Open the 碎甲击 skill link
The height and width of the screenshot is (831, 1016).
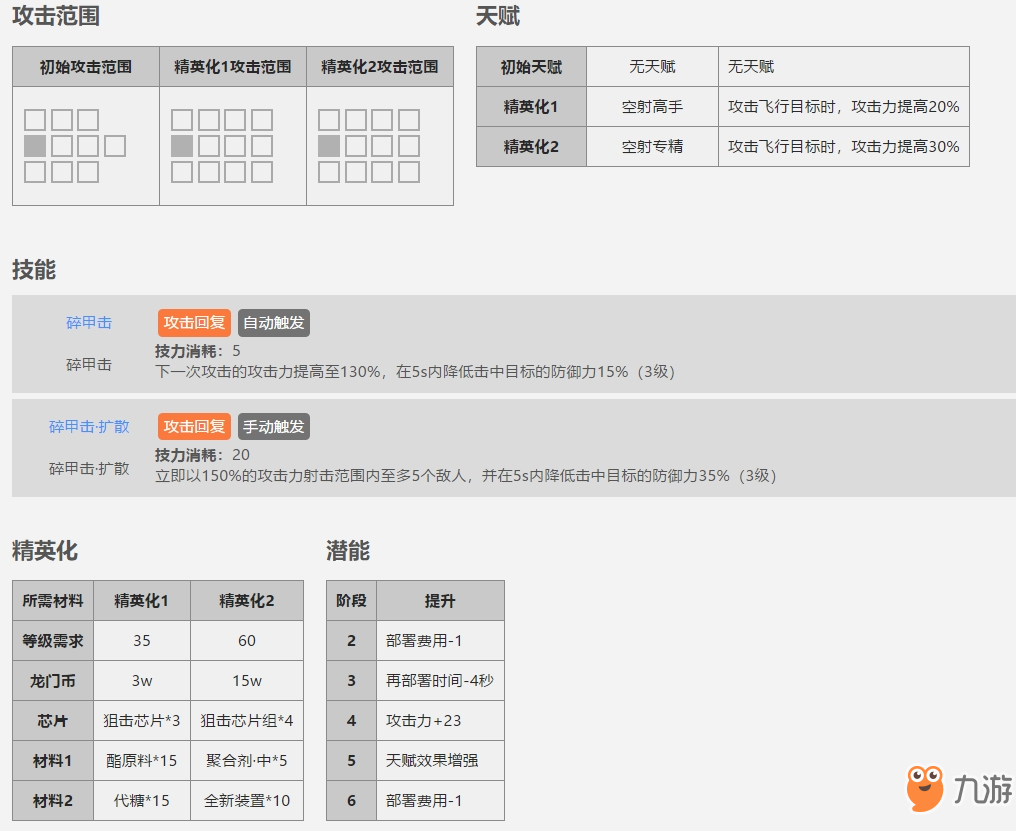pyautogui.click(x=89, y=322)
